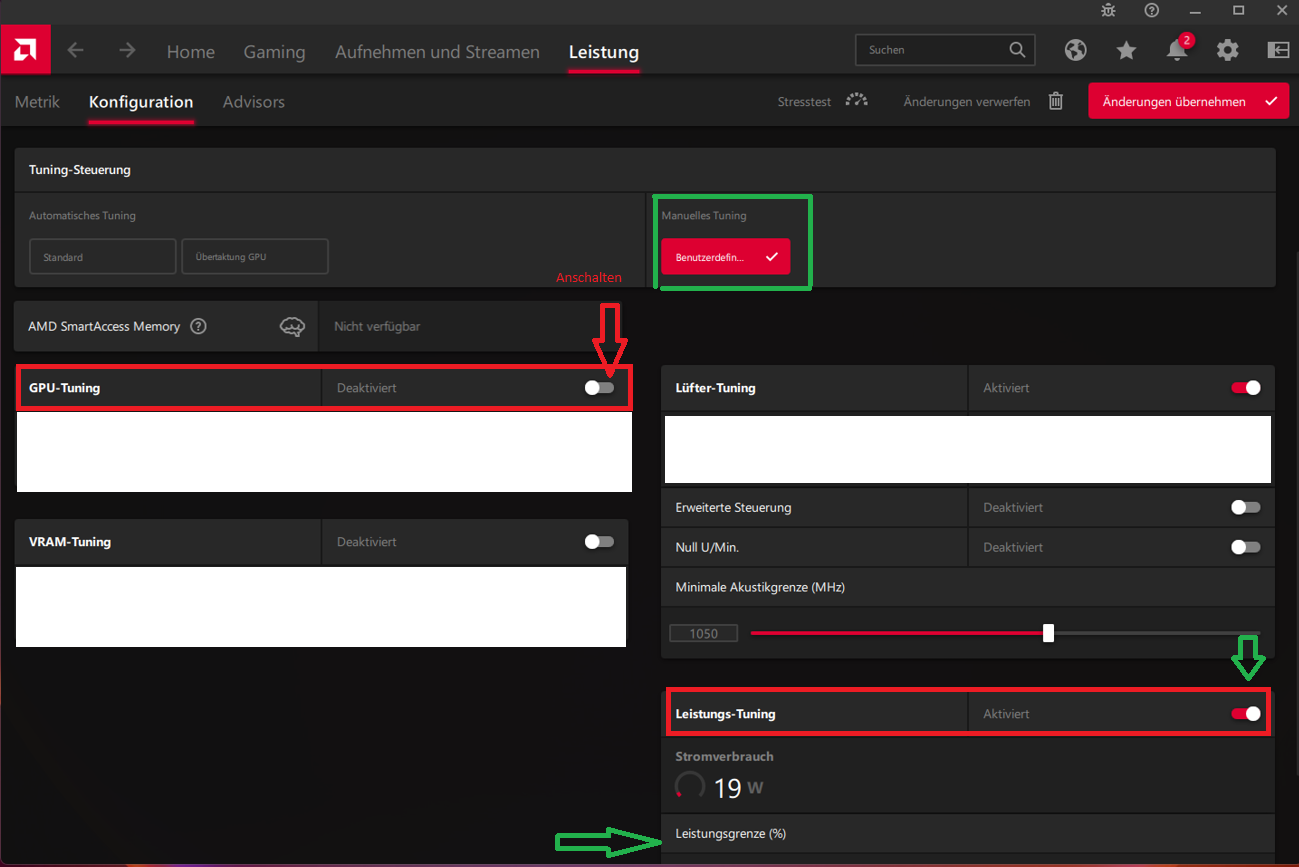Minimize the window
The height and width of the screenshot is (867, 1299).
(x=1195, y=10)
